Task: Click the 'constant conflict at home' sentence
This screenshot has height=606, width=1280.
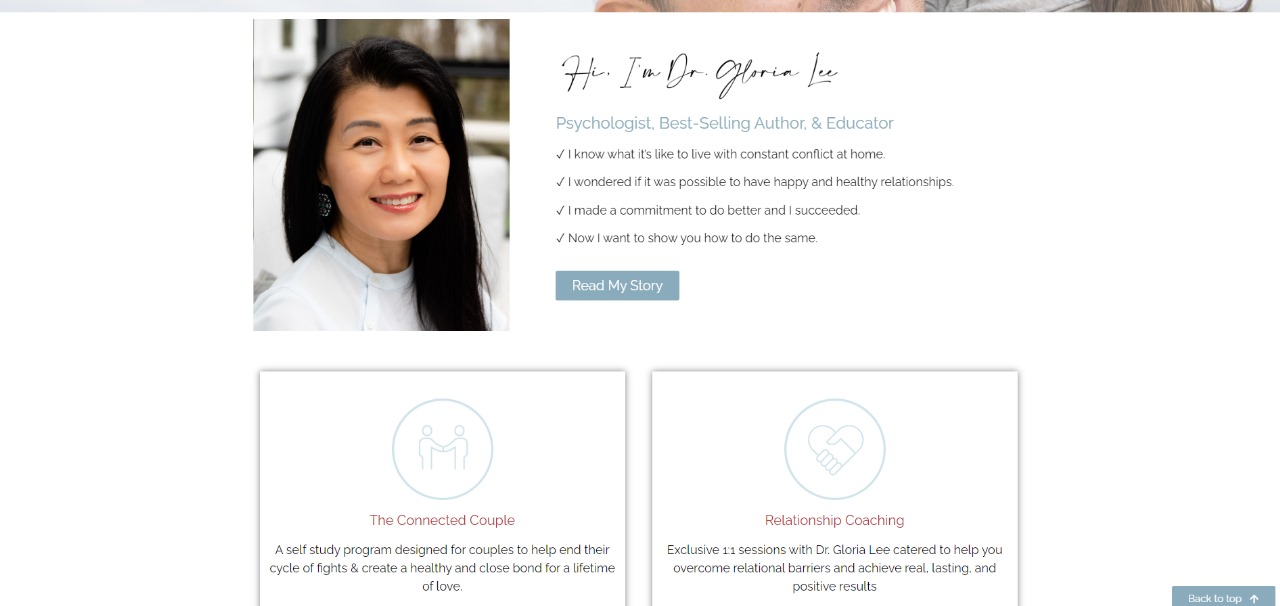Action: (x=726, y=154)
